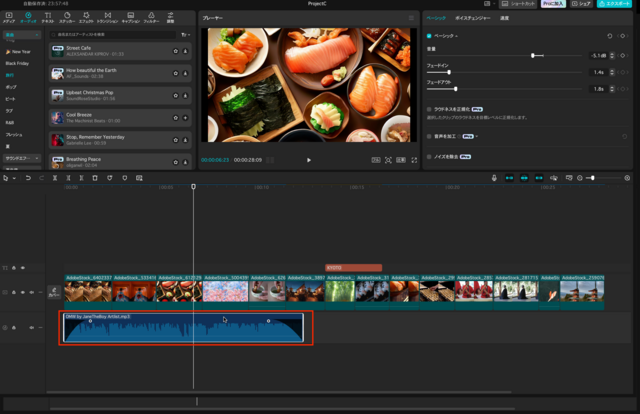Open the Transitions (トランジション) tab

coord(107,18)
